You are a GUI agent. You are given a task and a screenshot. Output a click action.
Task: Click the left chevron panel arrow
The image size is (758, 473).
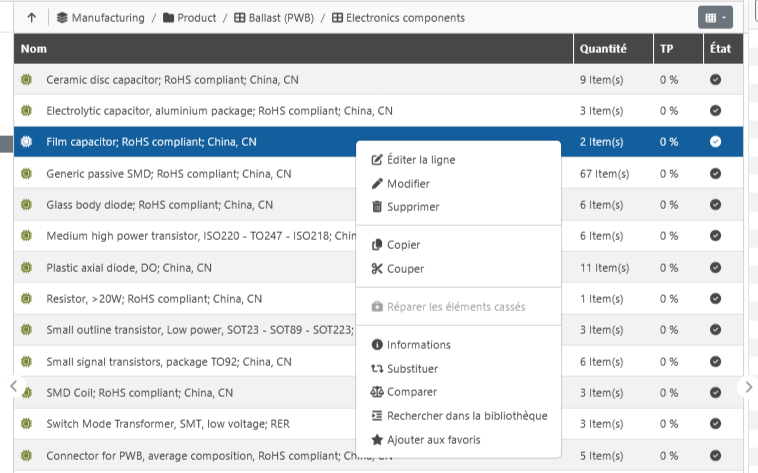(x=14, y=386)
